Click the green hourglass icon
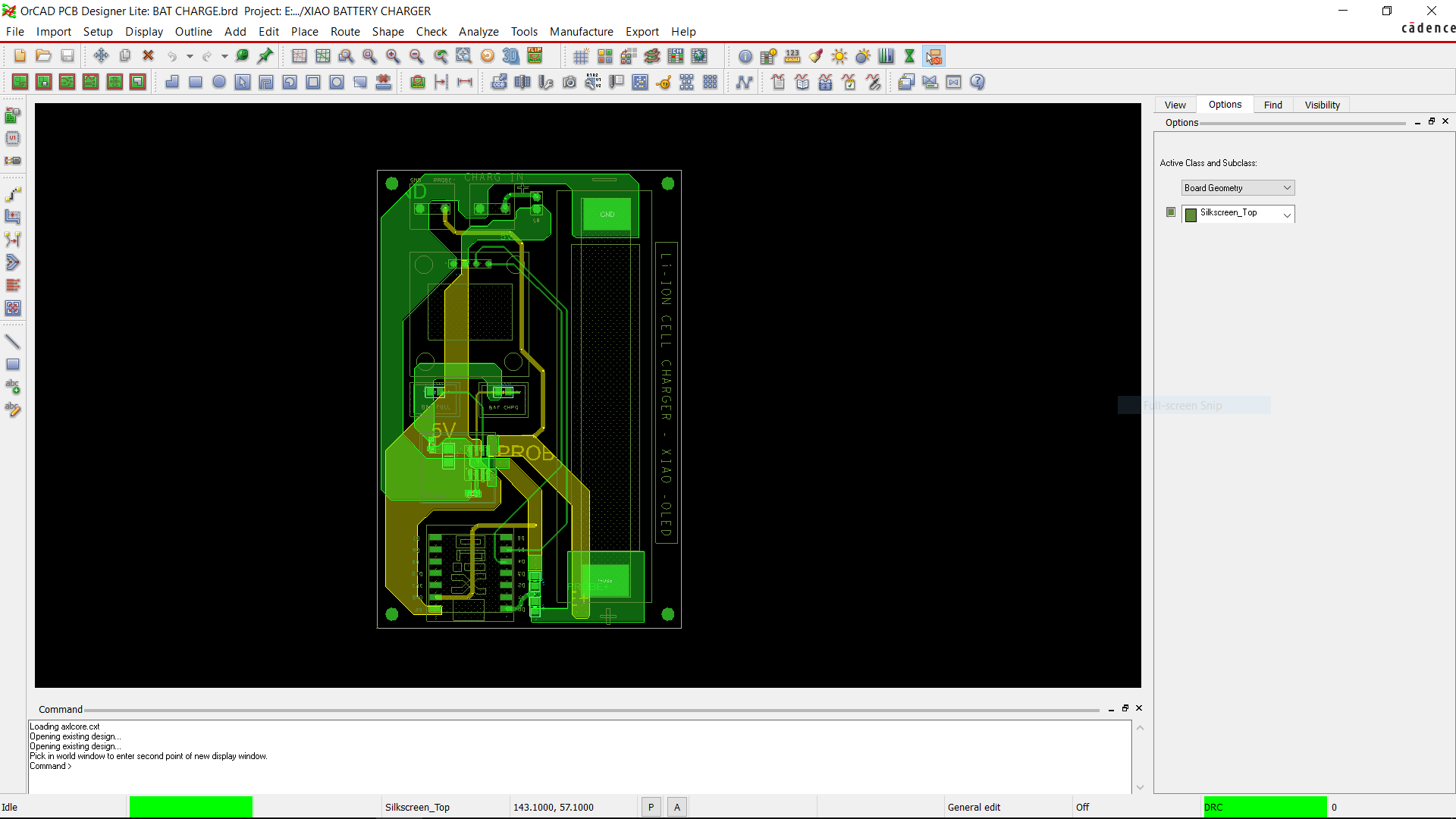The width and height of the screenshot is (1456, 819). coord(909,56)
